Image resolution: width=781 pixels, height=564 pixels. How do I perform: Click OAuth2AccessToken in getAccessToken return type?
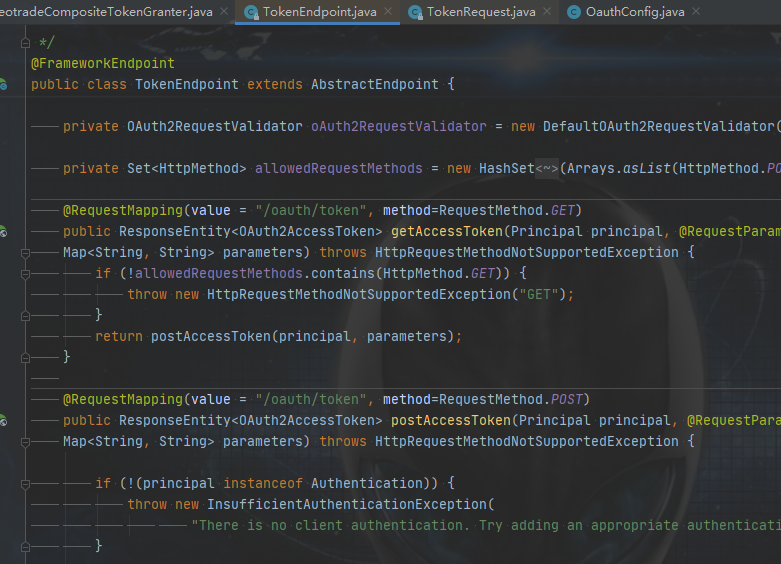(307, 231)
